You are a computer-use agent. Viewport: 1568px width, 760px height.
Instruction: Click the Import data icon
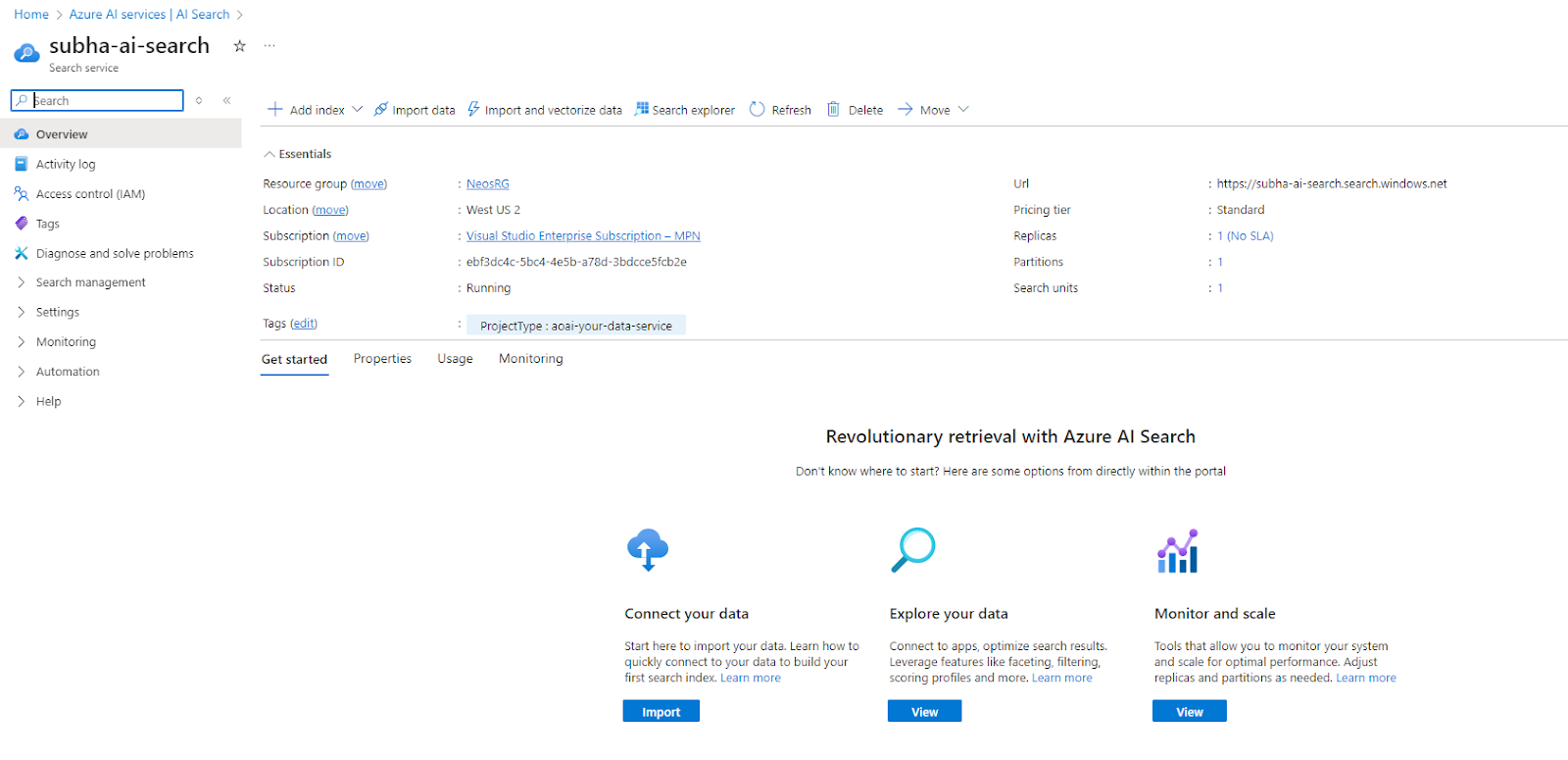tap(381, 109)
